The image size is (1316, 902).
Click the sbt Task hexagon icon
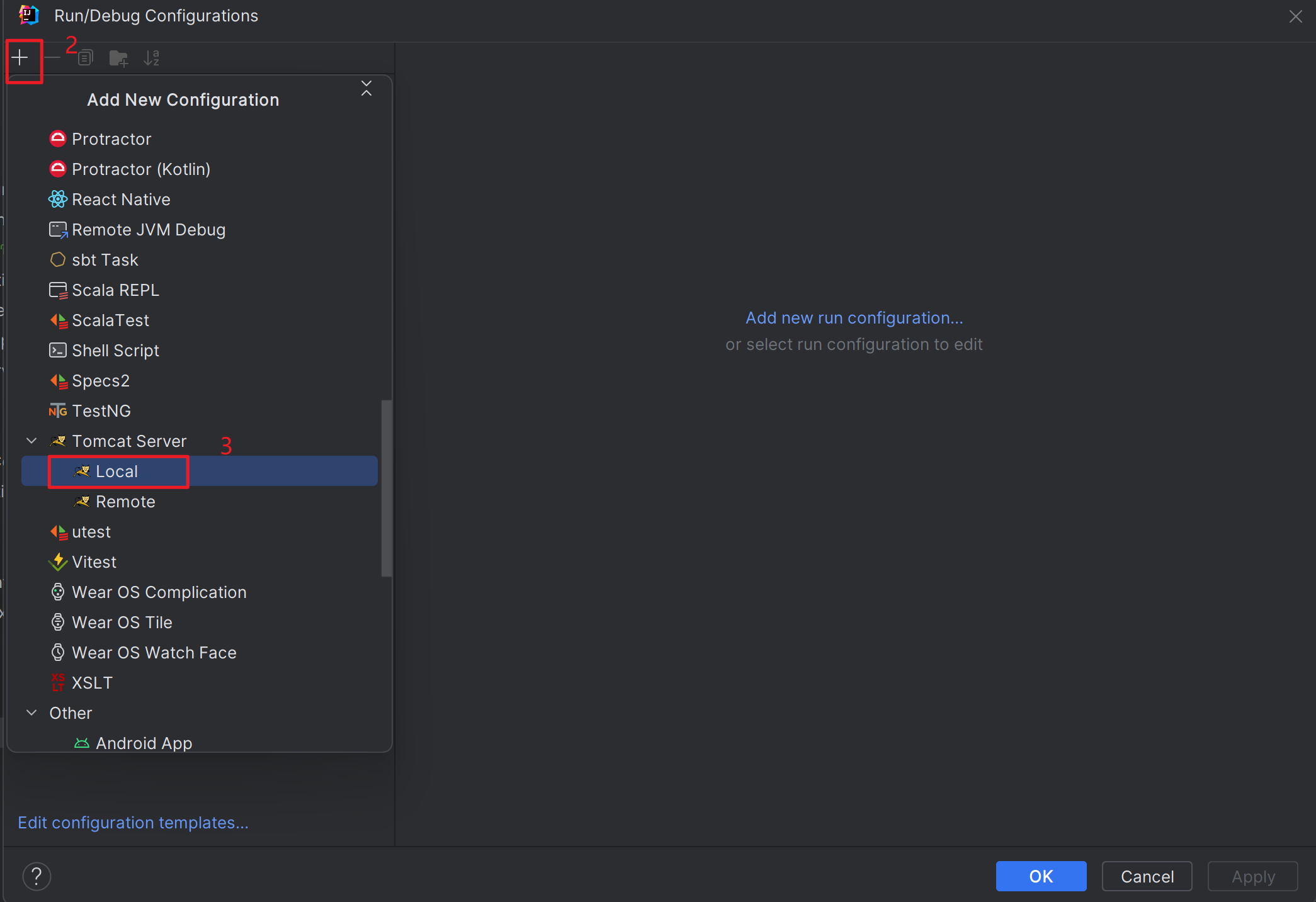click(58, 259)
